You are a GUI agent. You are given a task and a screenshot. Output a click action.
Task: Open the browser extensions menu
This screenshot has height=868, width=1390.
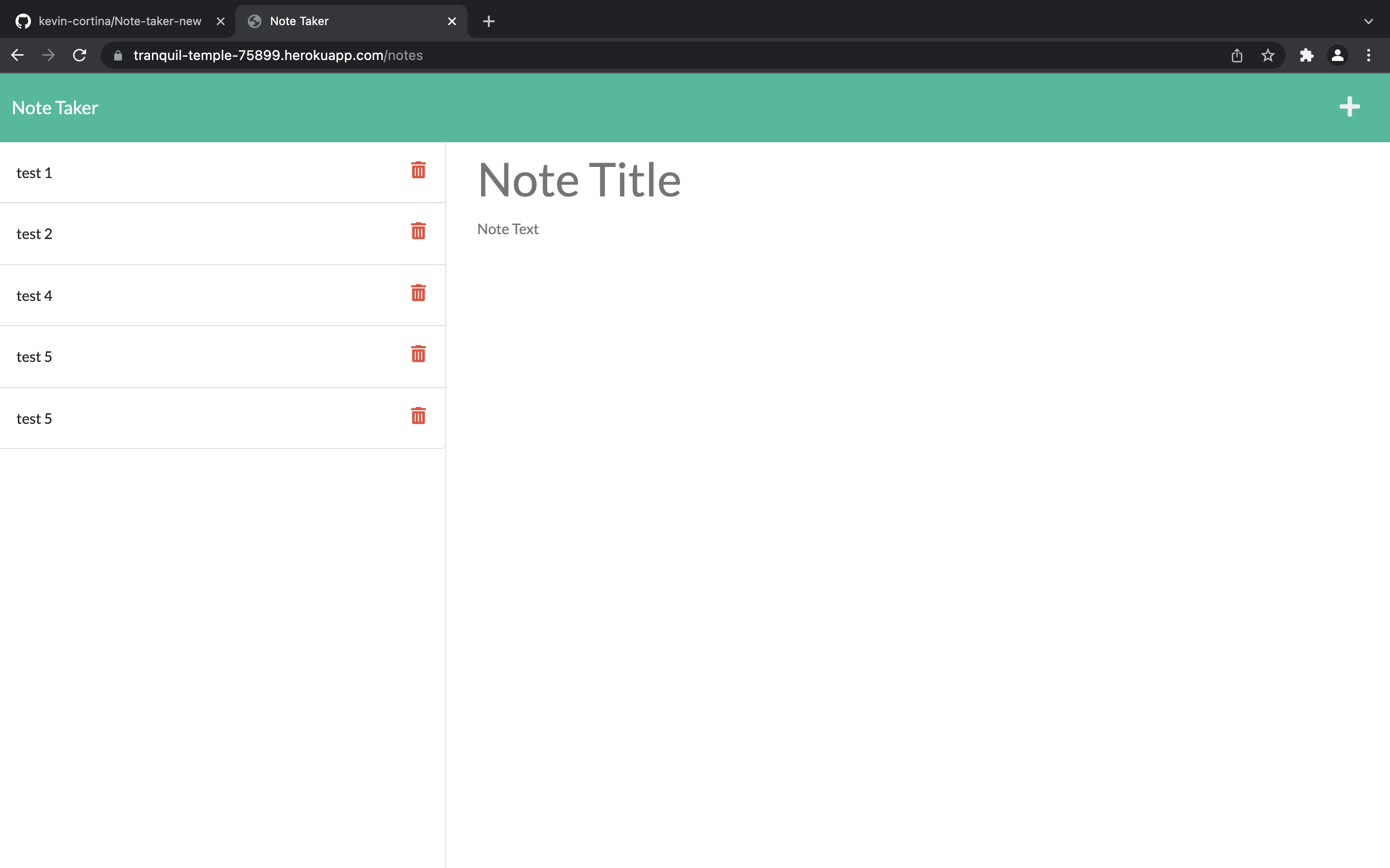1307,55
